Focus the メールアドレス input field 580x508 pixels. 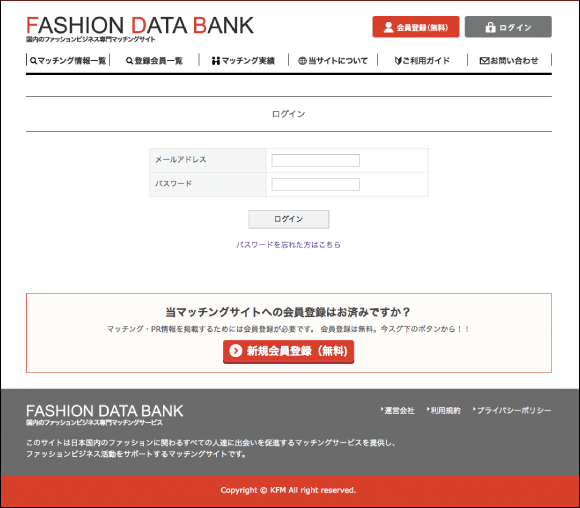[x=316, y=161]
